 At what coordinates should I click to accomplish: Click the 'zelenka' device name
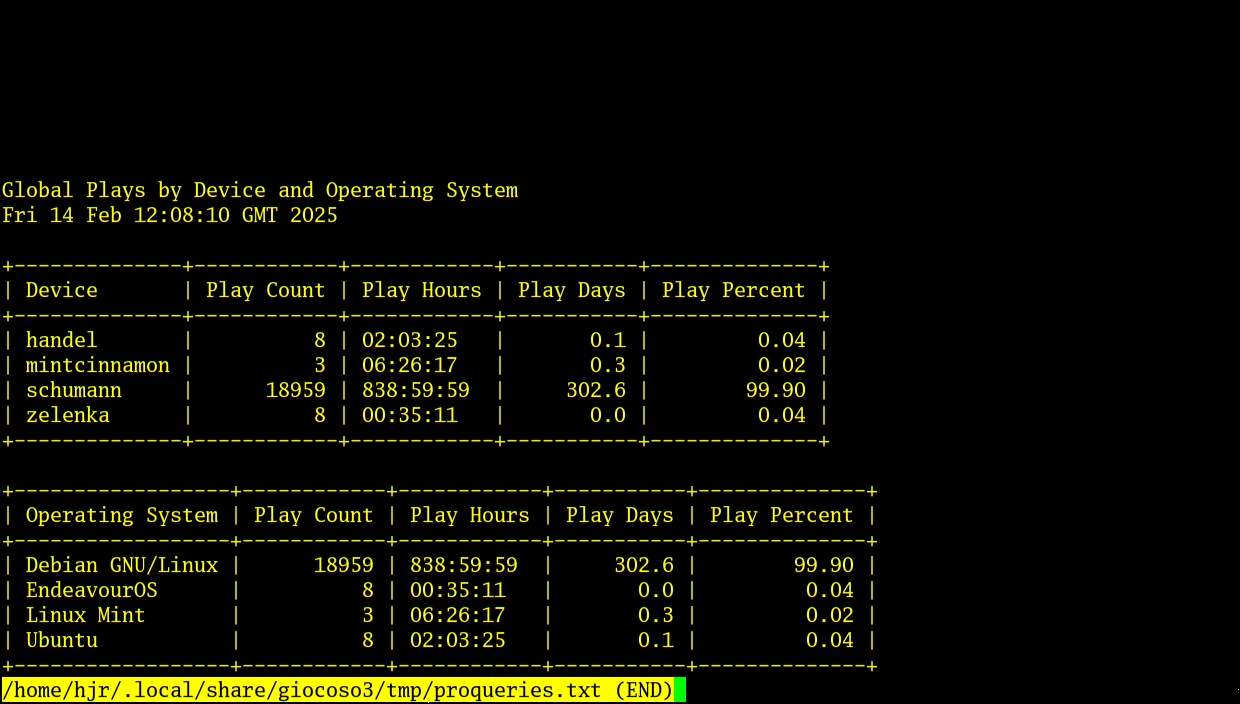click(x=68, y=415)
